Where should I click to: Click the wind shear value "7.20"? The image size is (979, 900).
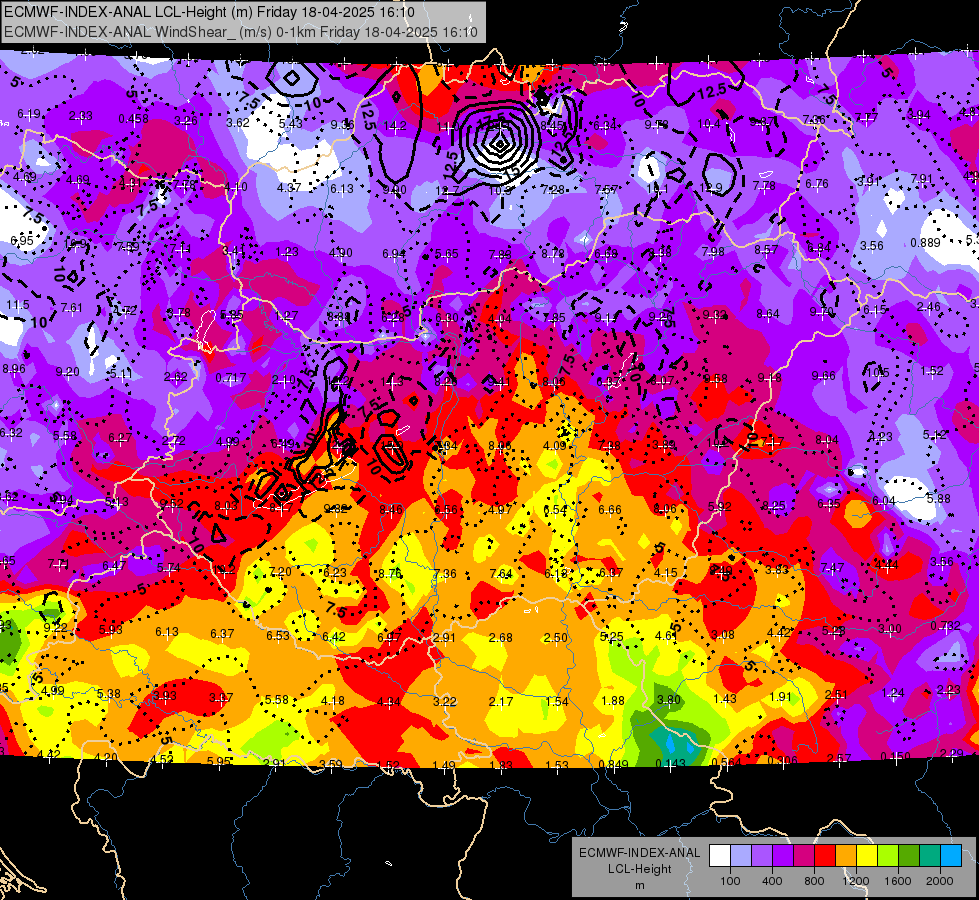pyautogui.click(x=280, y=571)
